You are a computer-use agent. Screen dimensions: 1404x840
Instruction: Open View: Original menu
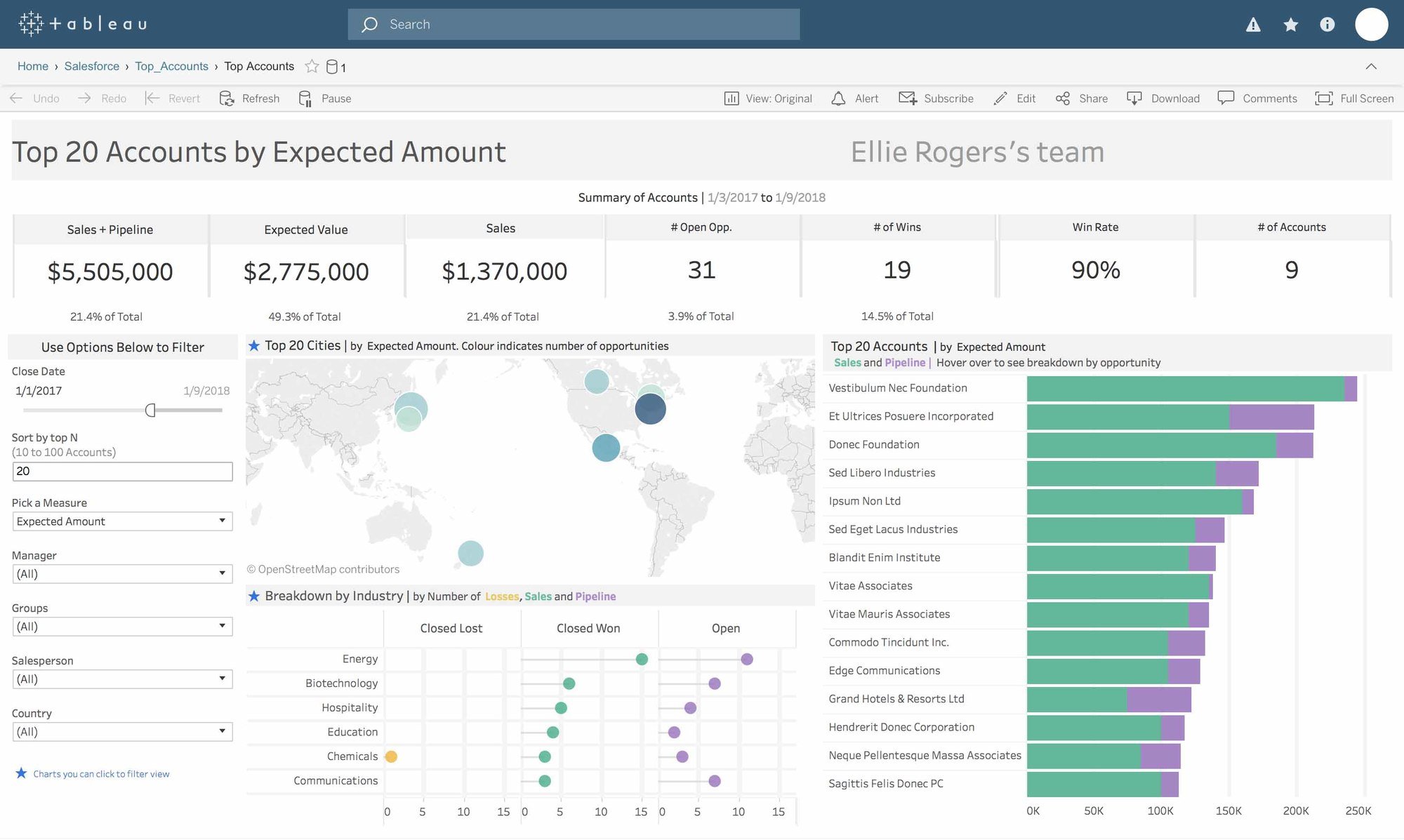coord(768,98)
